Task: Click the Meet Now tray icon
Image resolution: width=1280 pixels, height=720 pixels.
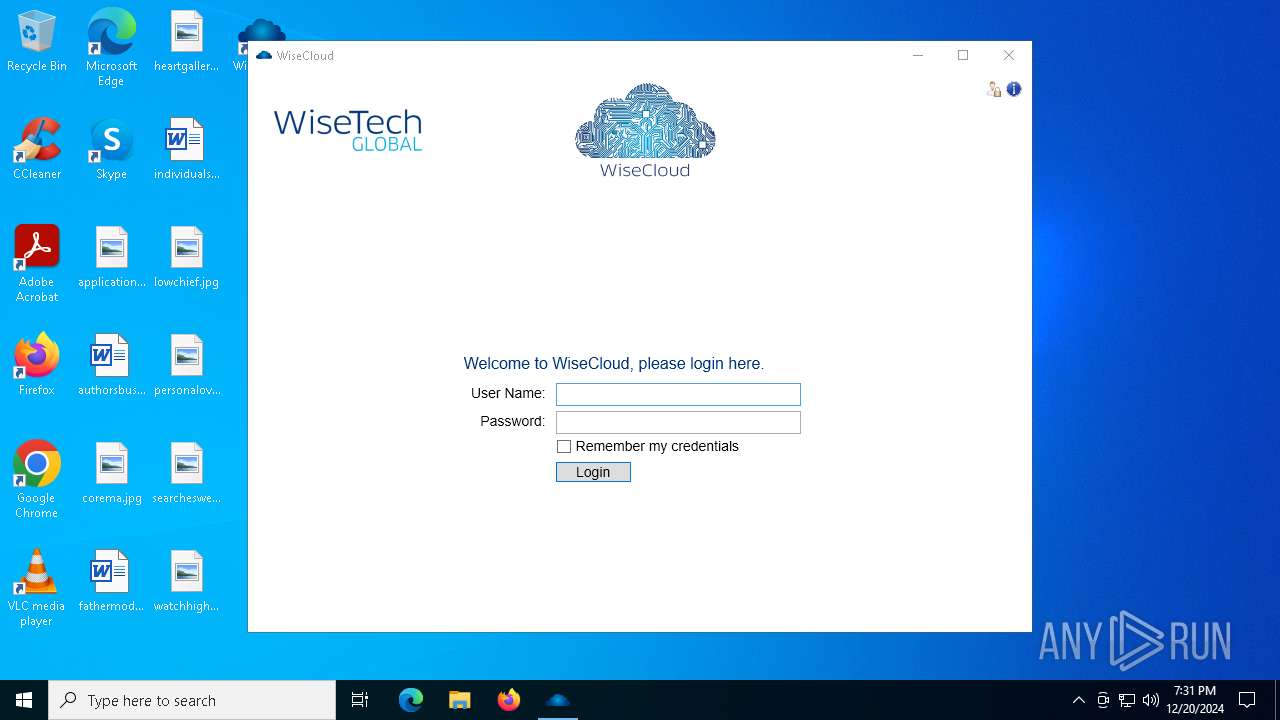Action: (1103, 700)
